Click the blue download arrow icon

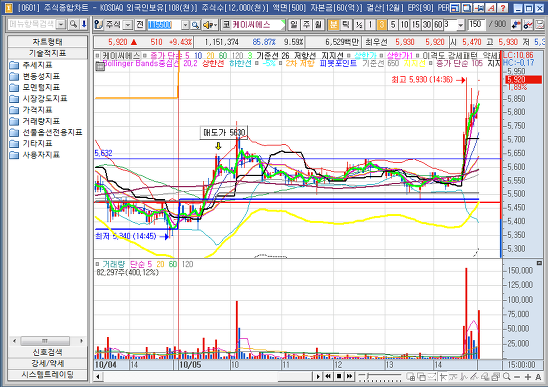84,24
